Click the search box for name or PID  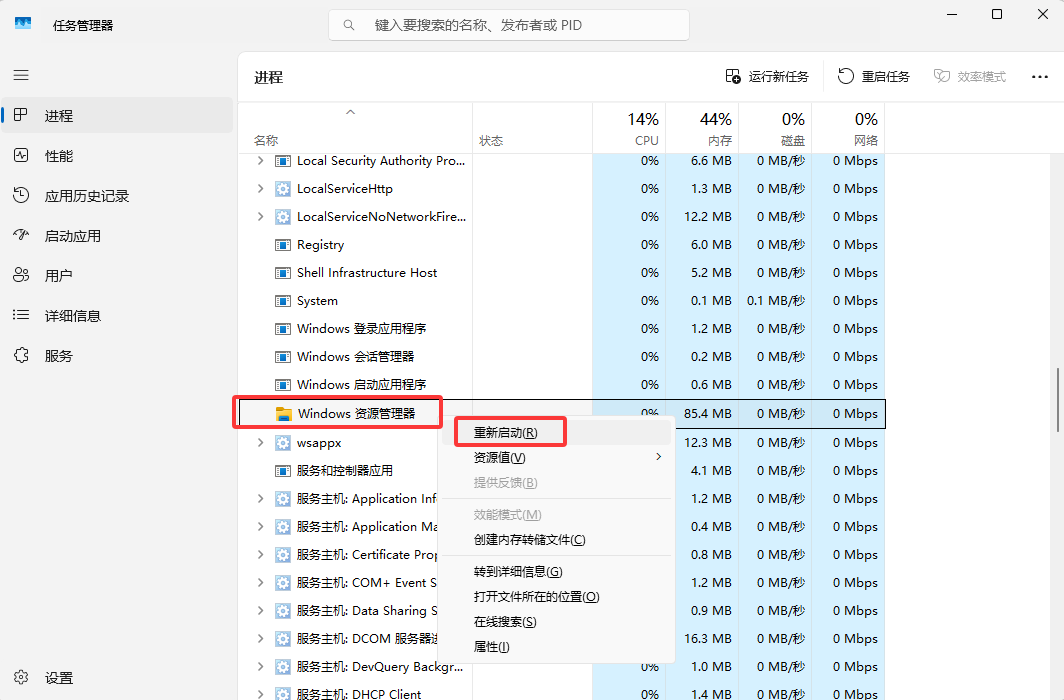tap(509, 25)
